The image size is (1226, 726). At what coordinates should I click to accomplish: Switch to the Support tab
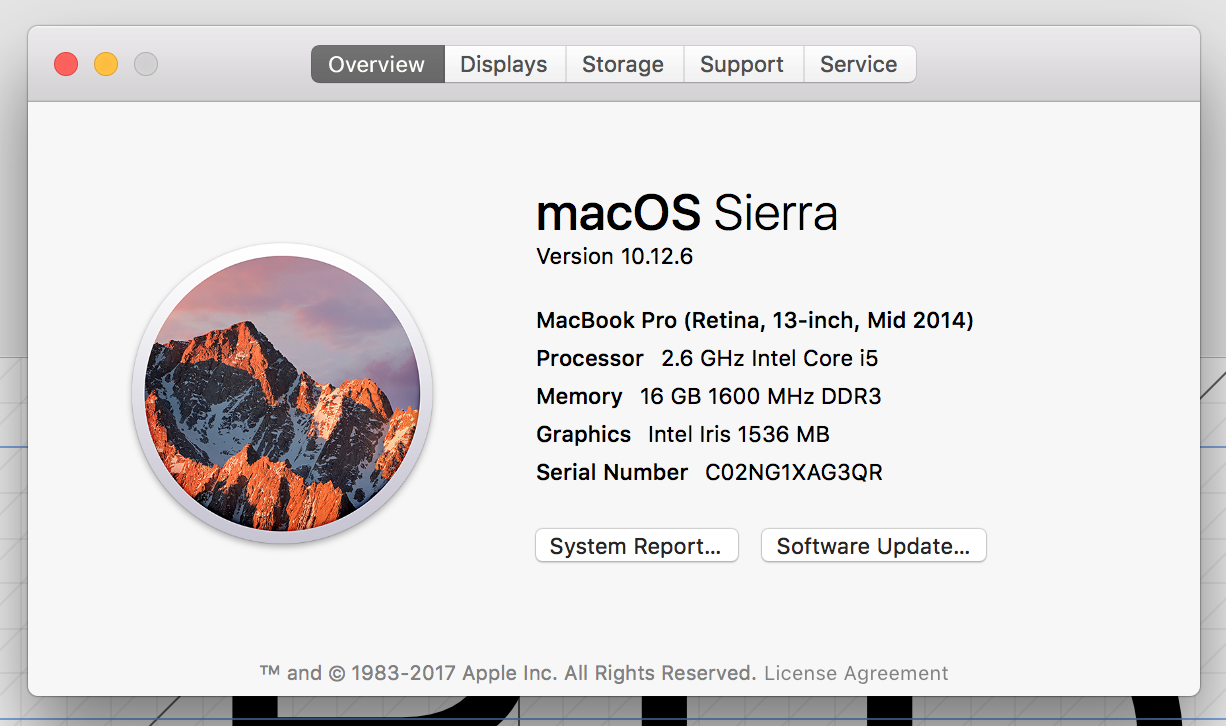click(x=742, y=64)
